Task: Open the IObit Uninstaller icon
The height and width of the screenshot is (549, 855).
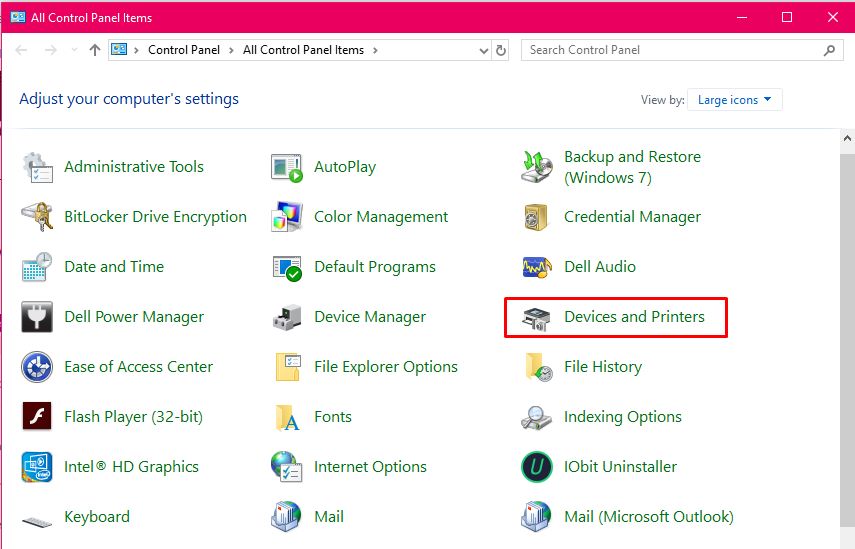Action: [537, 467]
